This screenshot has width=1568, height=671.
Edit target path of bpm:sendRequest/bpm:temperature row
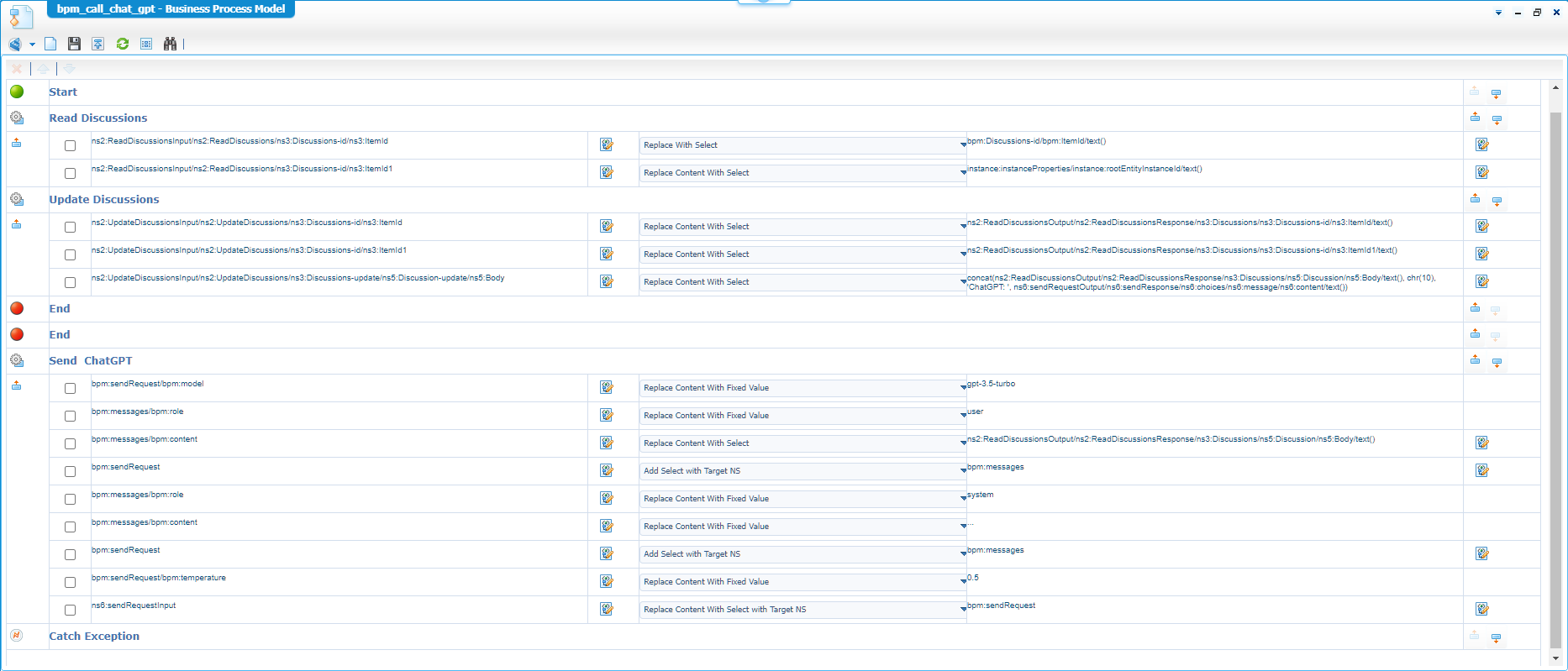[606, 581]
